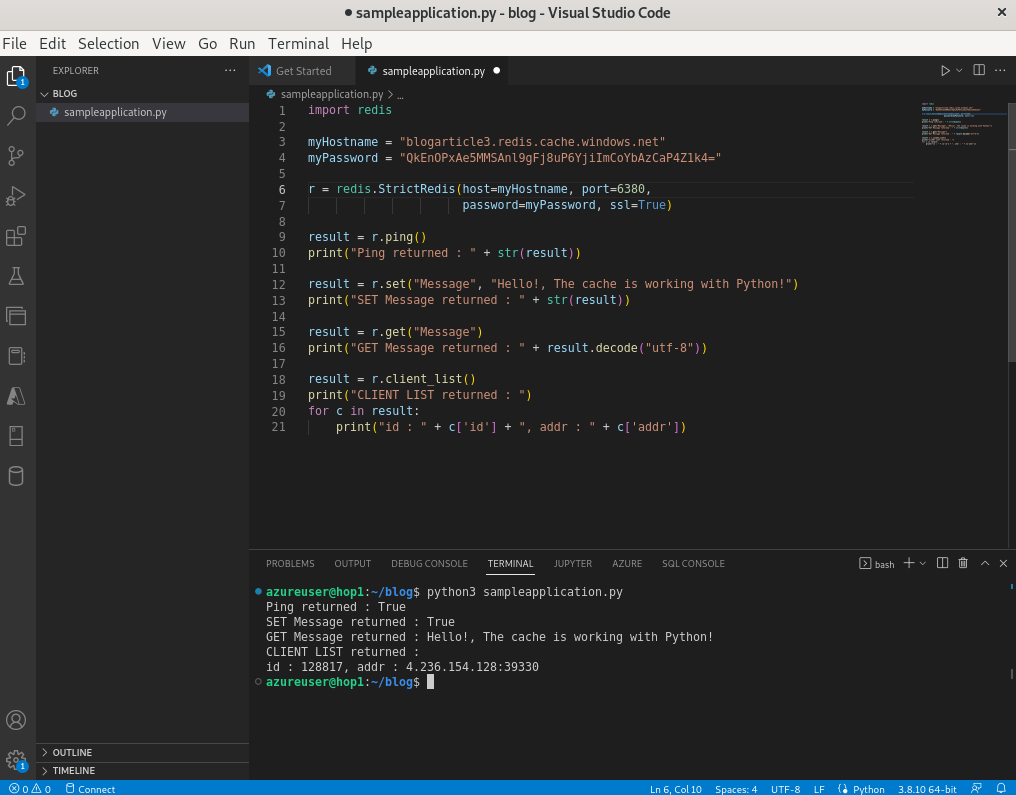1016x795 pixels.
Task: Create a new terminal with plus icon
Action: pos(909,563)
